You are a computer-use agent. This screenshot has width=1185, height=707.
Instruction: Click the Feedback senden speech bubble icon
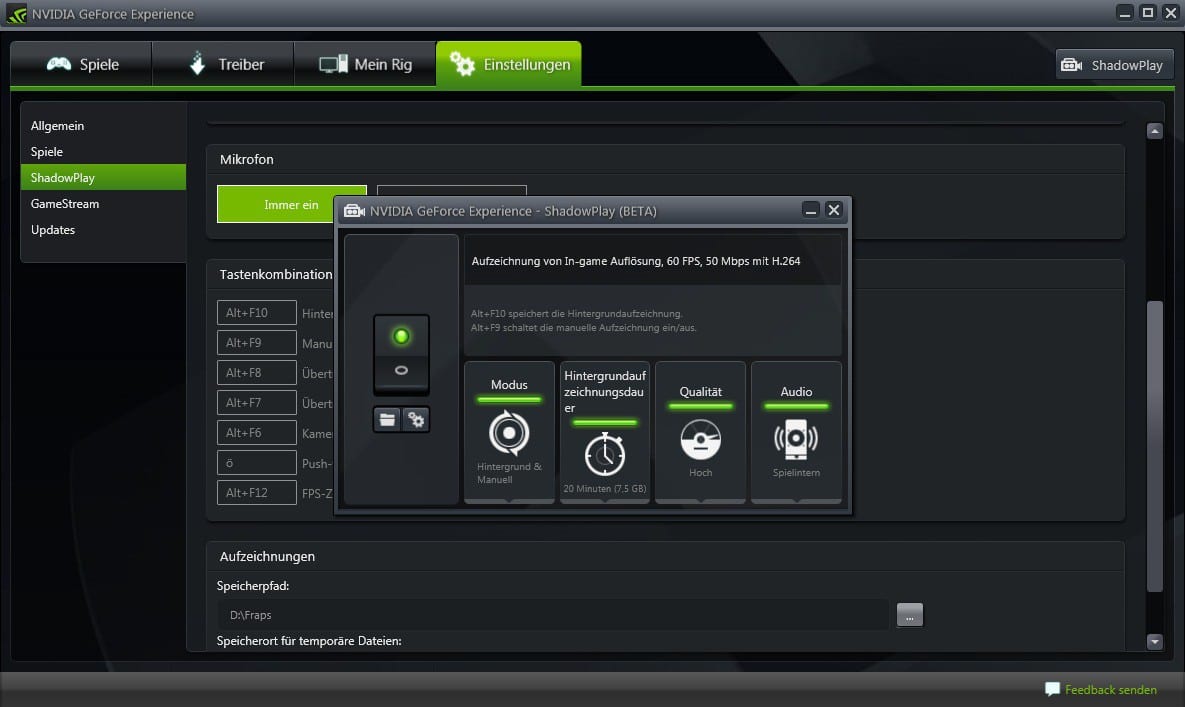tap(1052, 689)
